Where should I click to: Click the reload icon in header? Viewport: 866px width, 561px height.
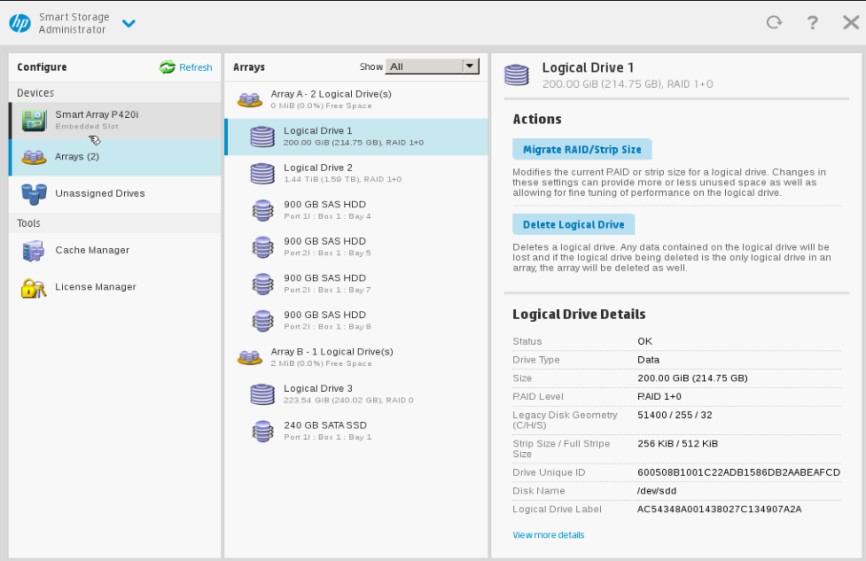coord(773,23)
